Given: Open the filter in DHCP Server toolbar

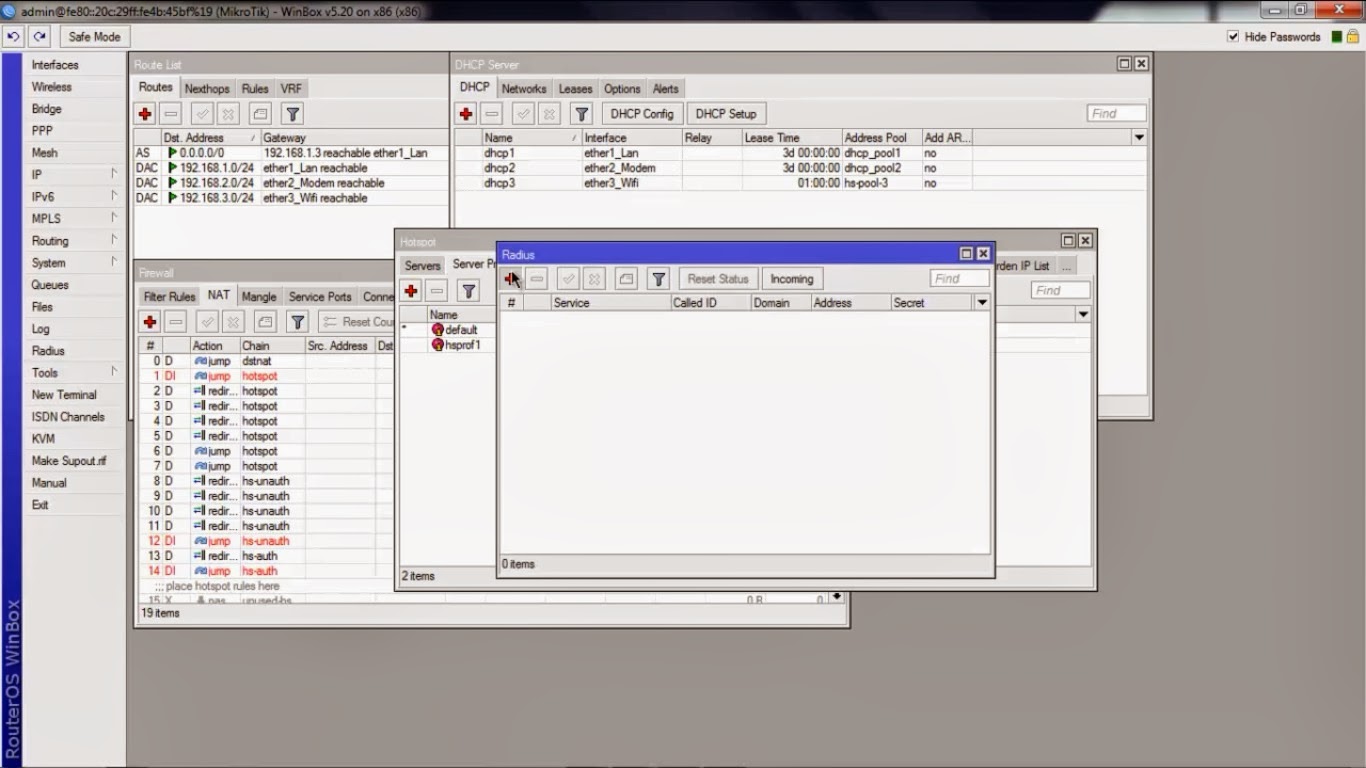Looking at the screenshot, I should (581, 114).
